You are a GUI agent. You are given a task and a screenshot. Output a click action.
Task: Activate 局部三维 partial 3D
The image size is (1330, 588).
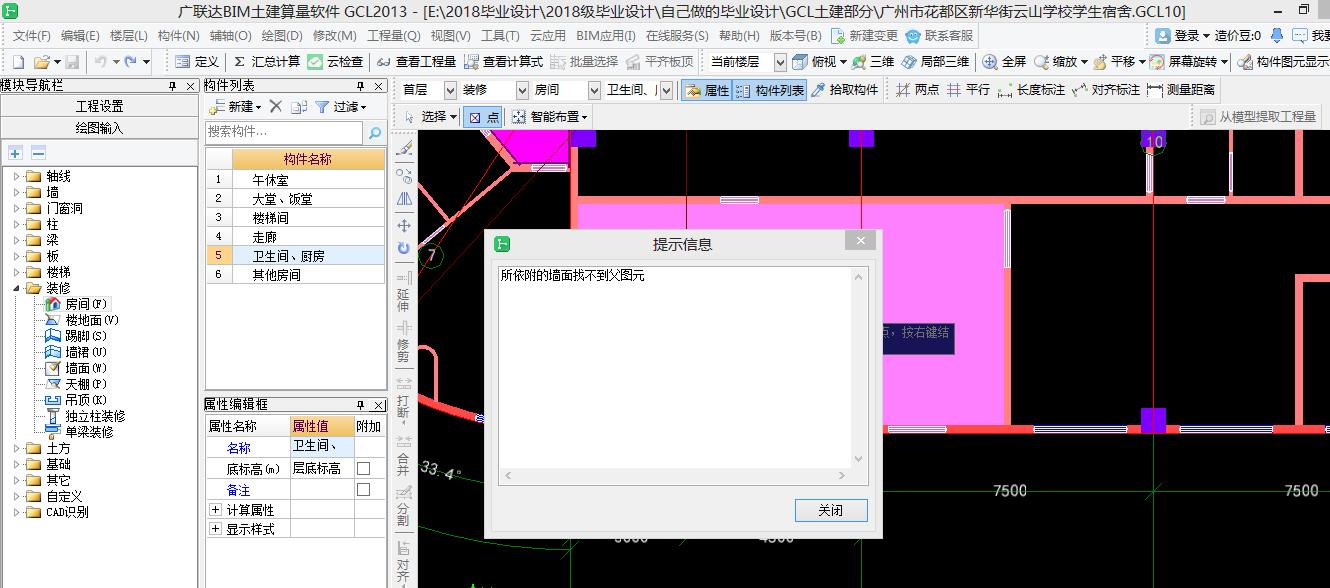pos(936,62)
